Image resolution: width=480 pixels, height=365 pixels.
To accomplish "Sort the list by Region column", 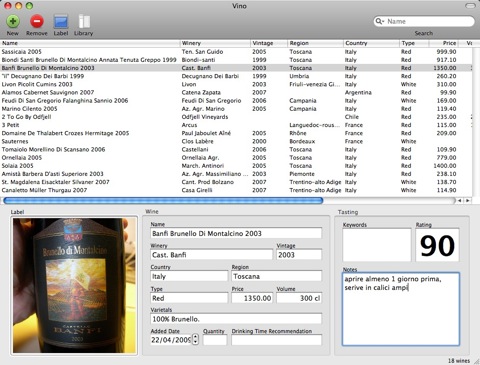I will coord(315,43).
